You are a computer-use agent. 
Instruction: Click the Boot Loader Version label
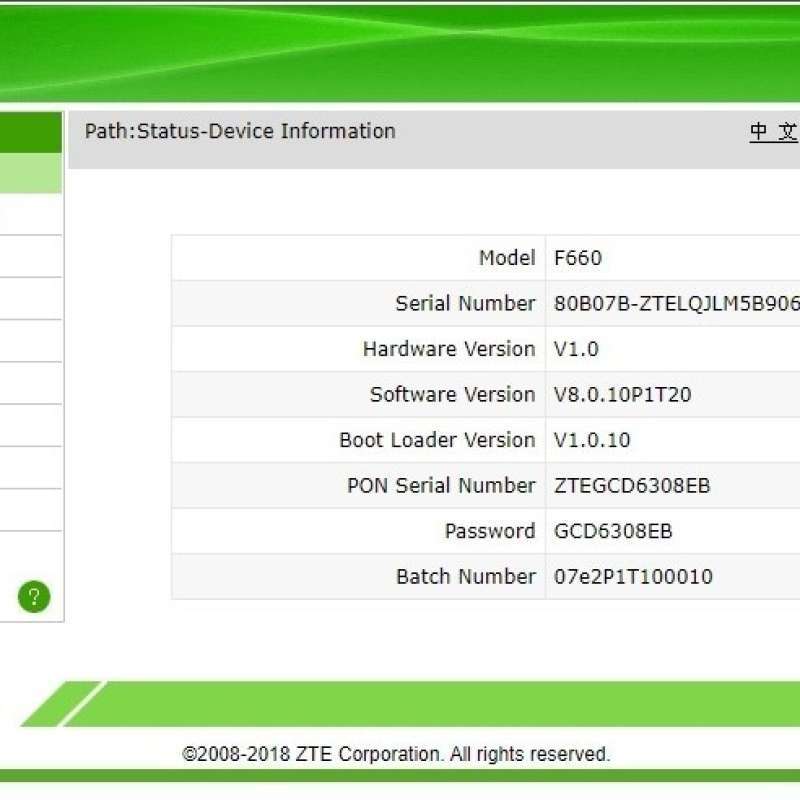pos(437,440)
